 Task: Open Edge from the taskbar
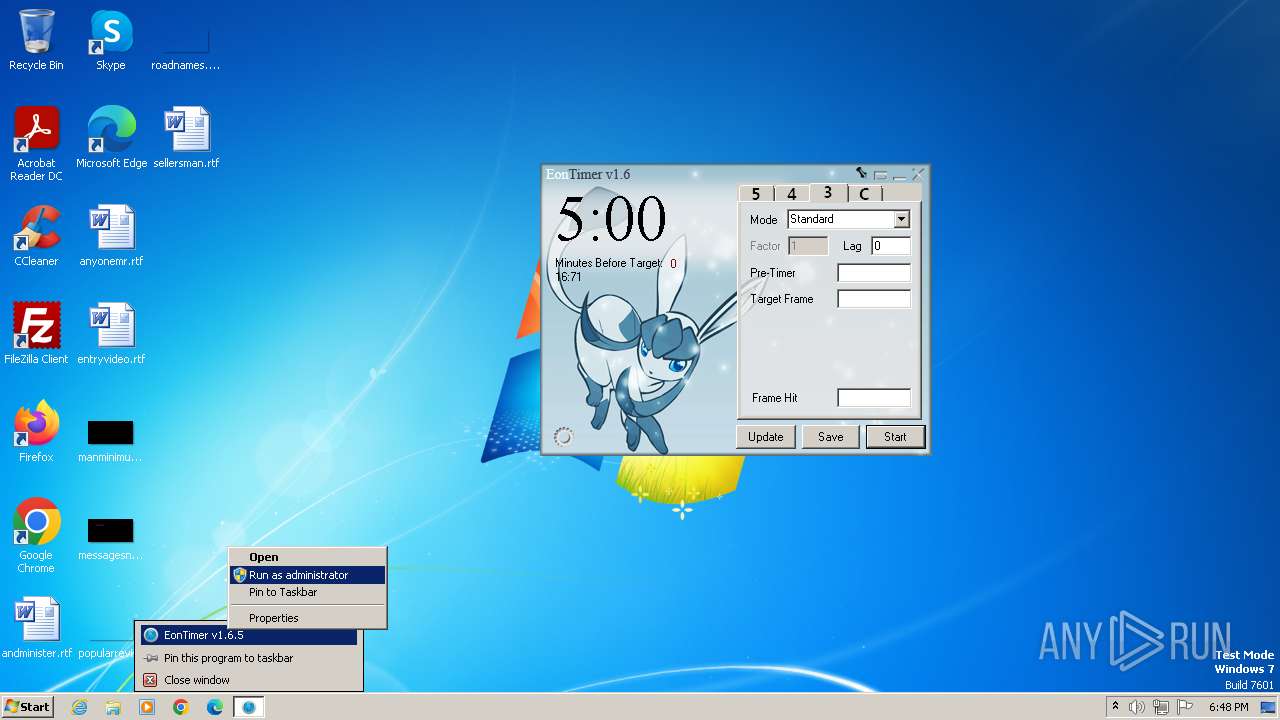pyautogui.click(x=215, y=707)
